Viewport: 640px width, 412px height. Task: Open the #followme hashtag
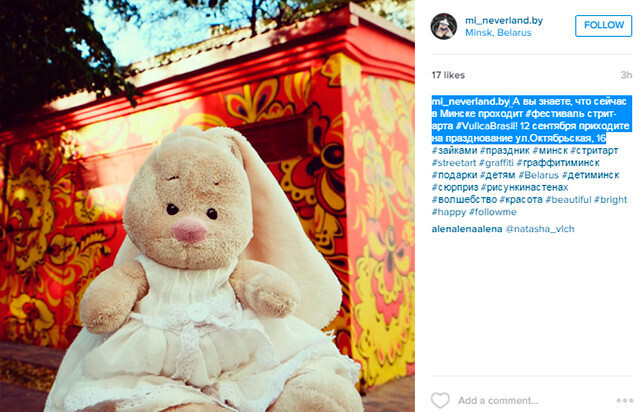(493, 212)
